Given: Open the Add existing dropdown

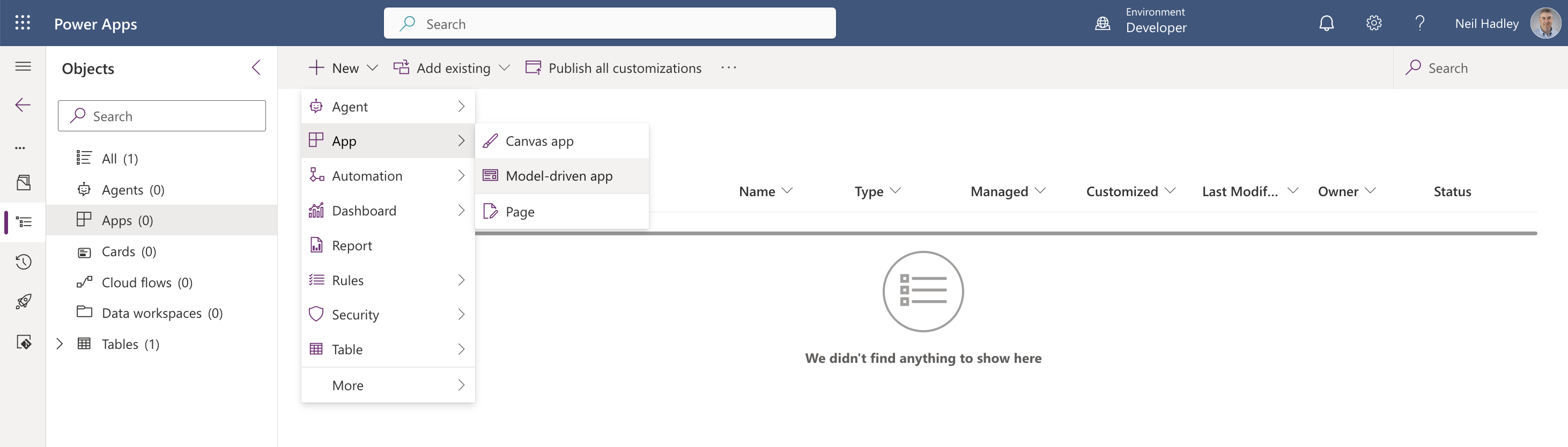Looking at the screenshot, I should click(x=451, y=68).
